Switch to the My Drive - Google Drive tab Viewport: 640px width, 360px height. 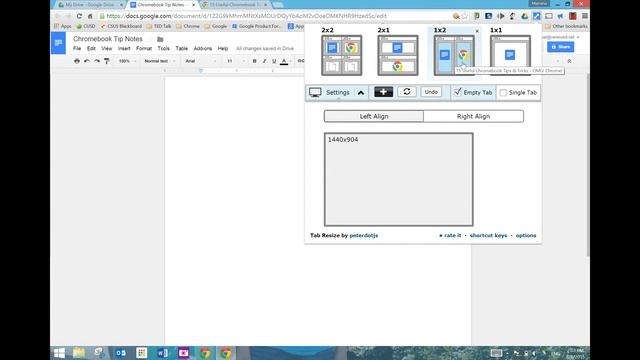[90, 4]
